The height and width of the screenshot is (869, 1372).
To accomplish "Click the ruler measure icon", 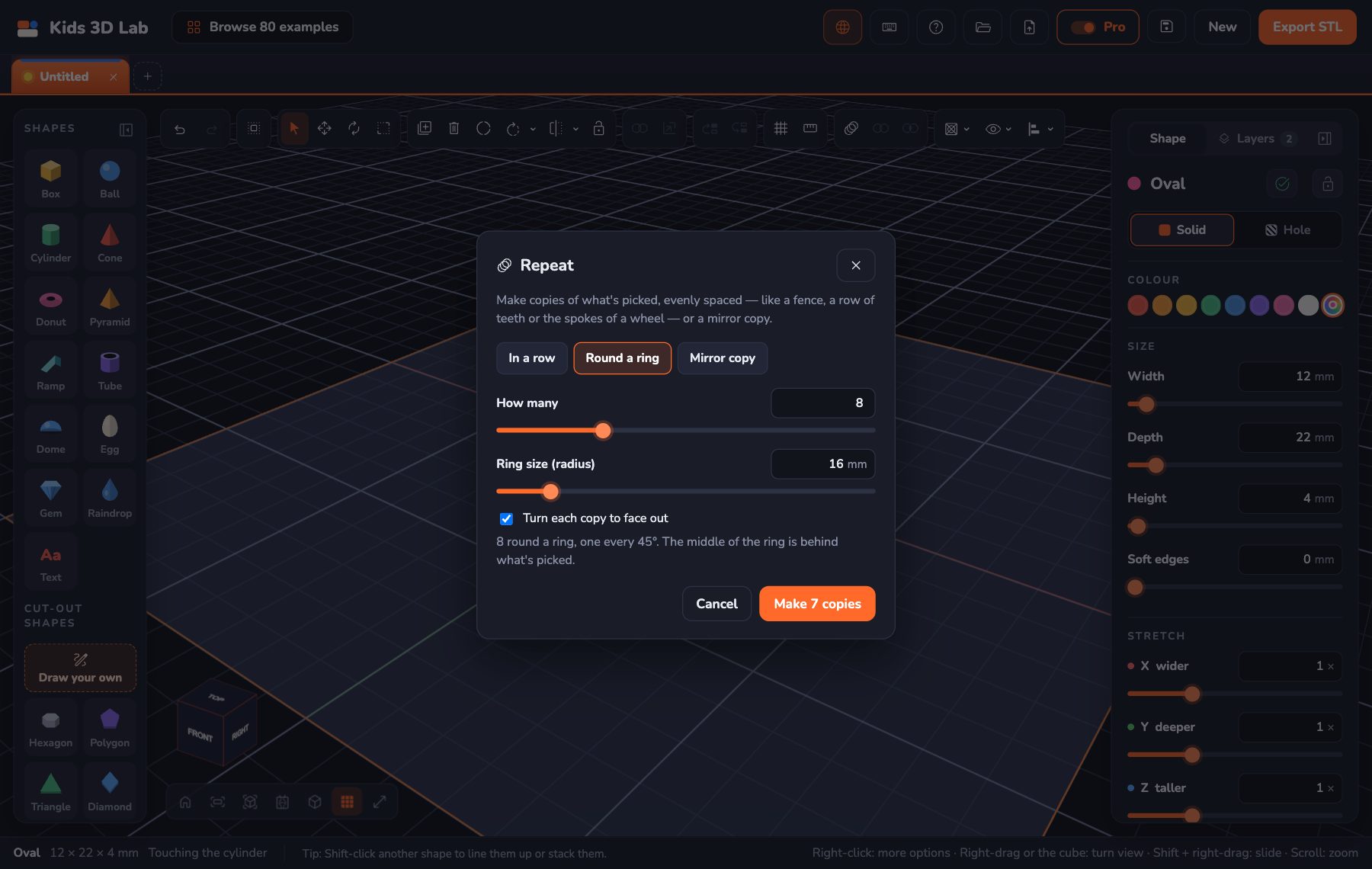I will click(x=810, y=128).
